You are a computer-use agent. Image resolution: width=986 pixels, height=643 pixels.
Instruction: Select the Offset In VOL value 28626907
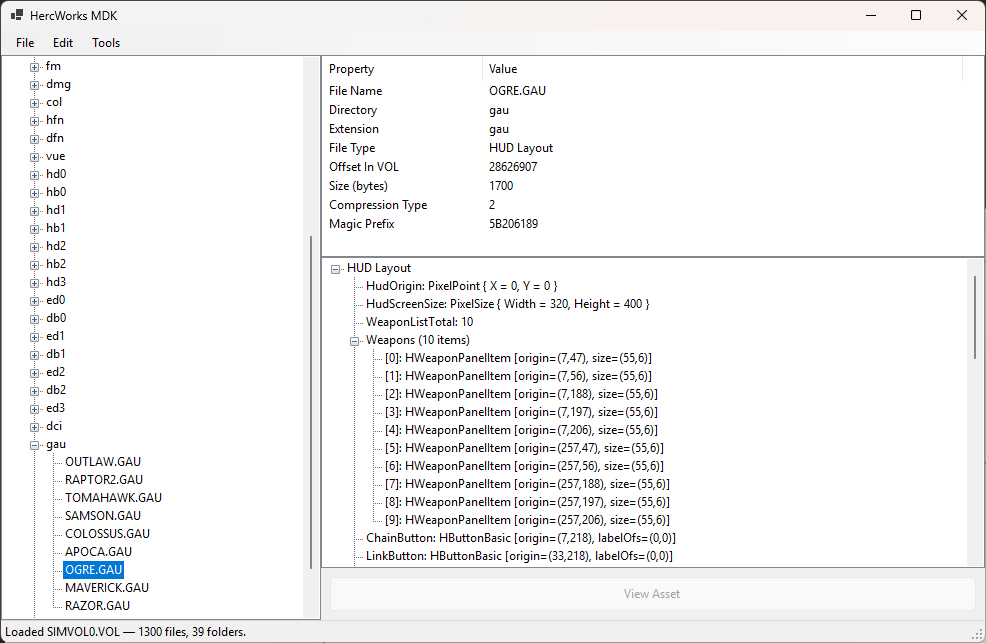coord(513,167)
